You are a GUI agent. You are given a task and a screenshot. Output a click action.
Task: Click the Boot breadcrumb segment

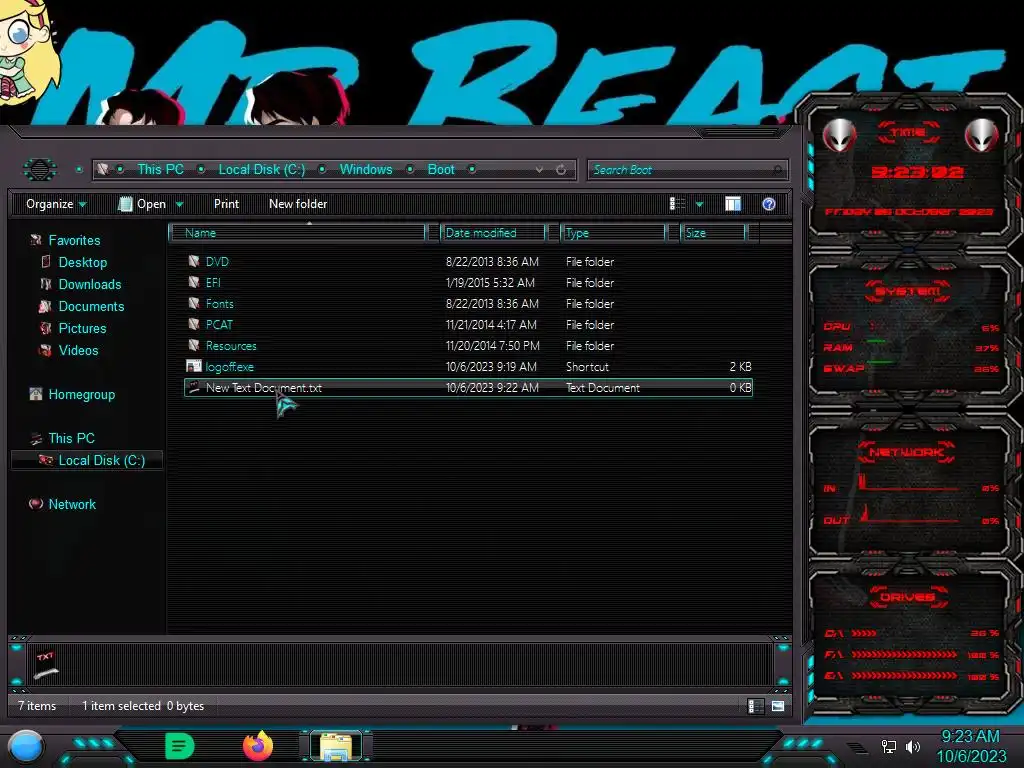tap(441, 169)
